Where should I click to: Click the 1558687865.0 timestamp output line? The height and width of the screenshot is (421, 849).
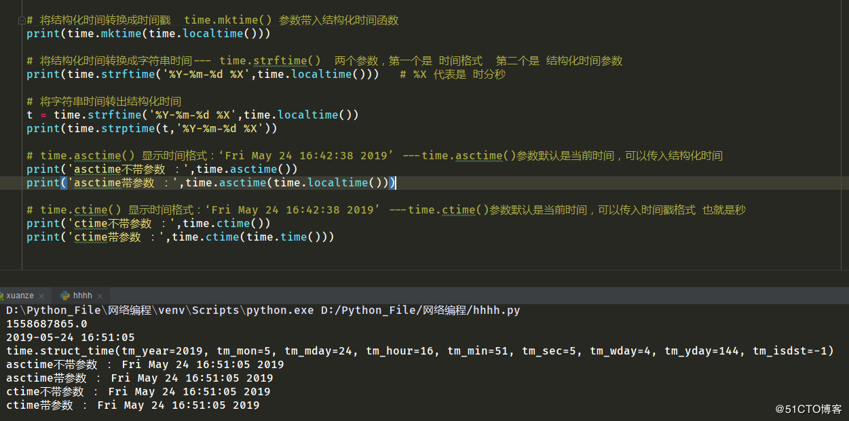[47, 324]
